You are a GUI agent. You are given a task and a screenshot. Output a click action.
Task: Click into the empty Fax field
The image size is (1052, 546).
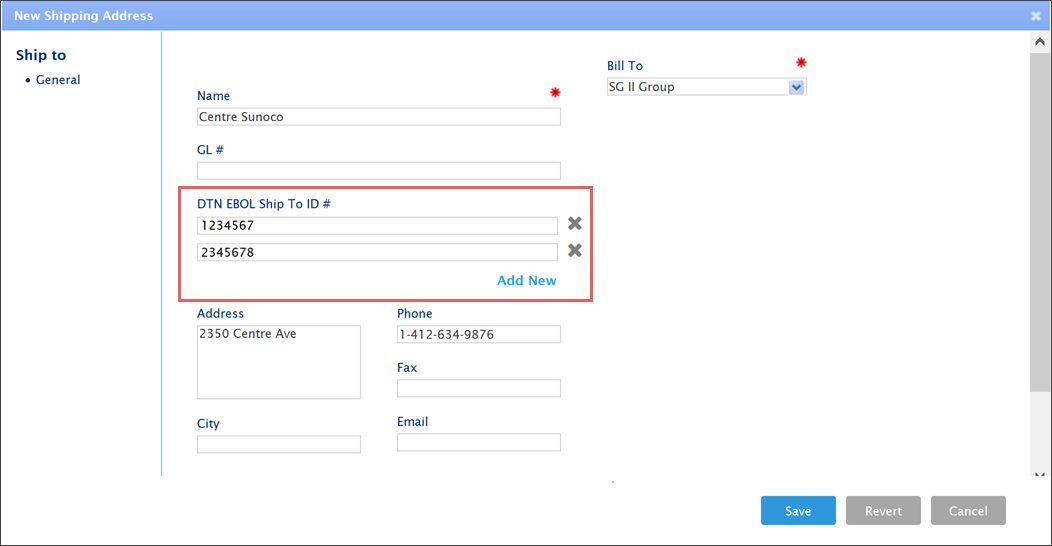click(478, 388)
